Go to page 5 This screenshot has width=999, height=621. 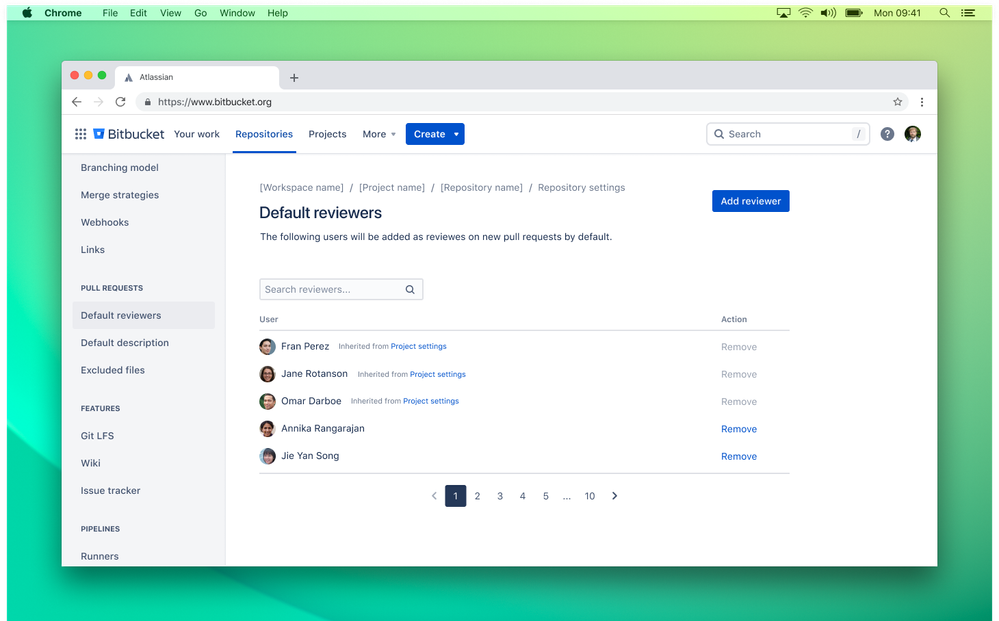(x=545, y=496)
